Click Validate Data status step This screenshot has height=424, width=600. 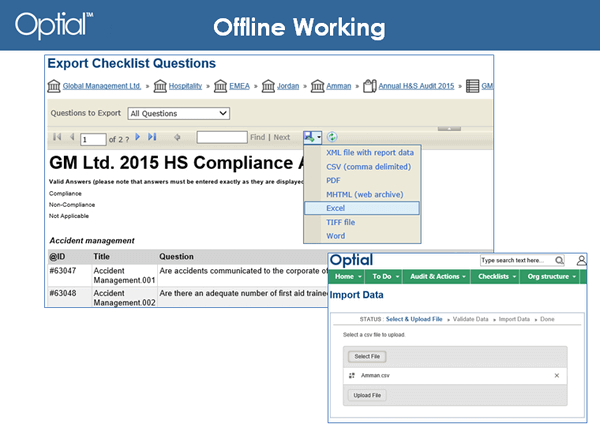click(470, 319)
